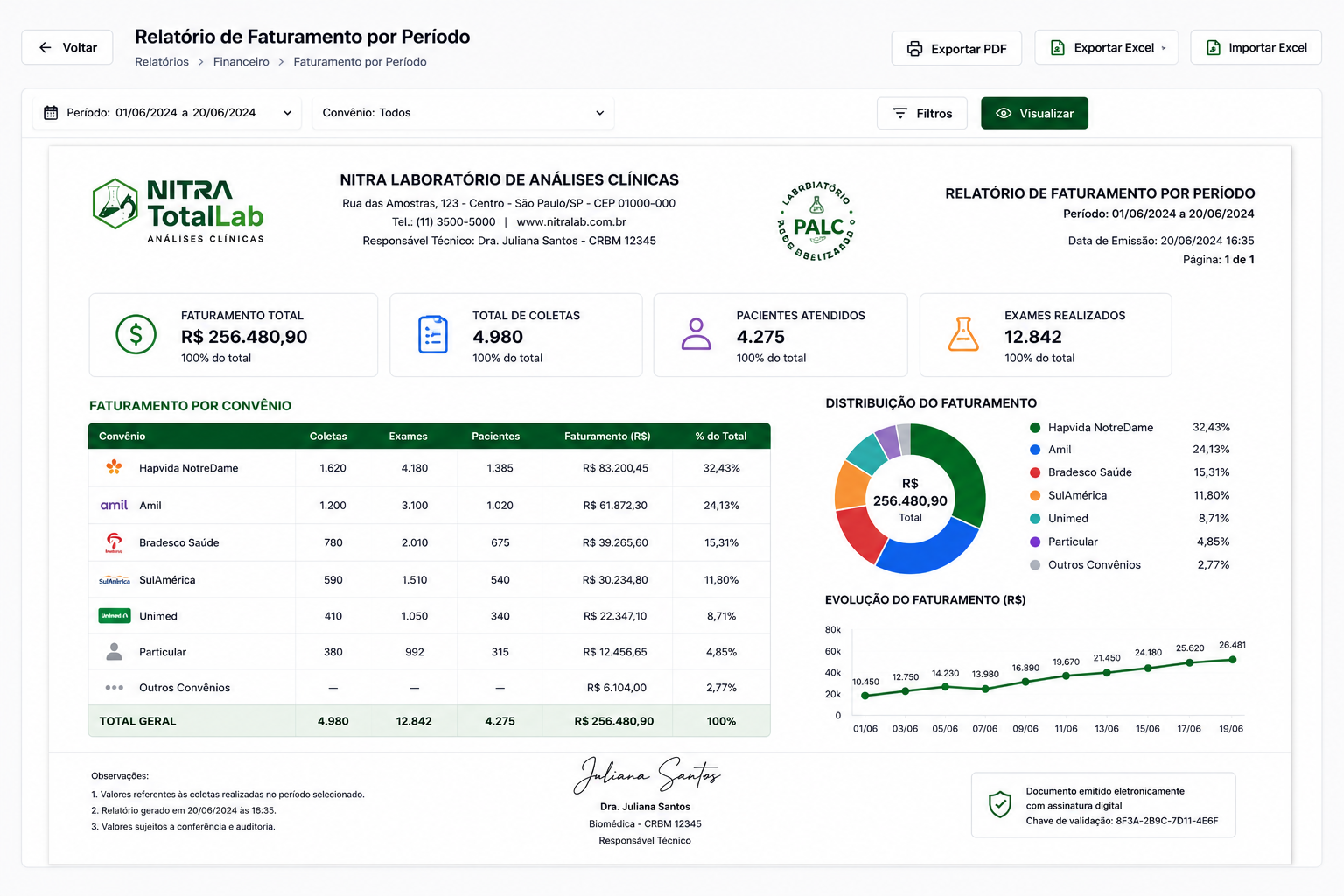This screenshot has height=896, width=1344.
Task: Click the TOTAL GERAL row label
Action: (x=137, y=721)
